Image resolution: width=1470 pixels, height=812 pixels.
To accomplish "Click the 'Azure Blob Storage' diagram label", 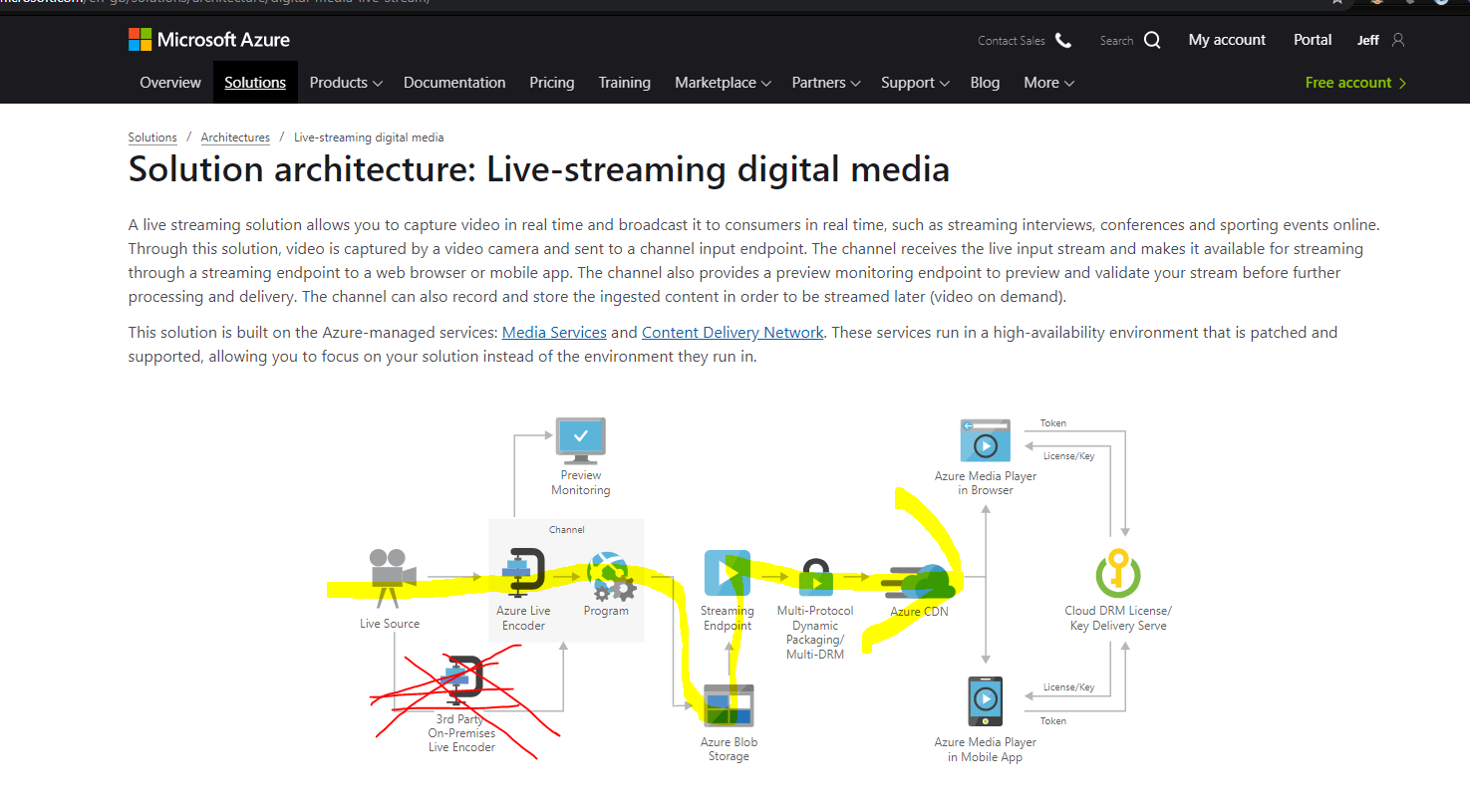I will click(x=729, y=749).
